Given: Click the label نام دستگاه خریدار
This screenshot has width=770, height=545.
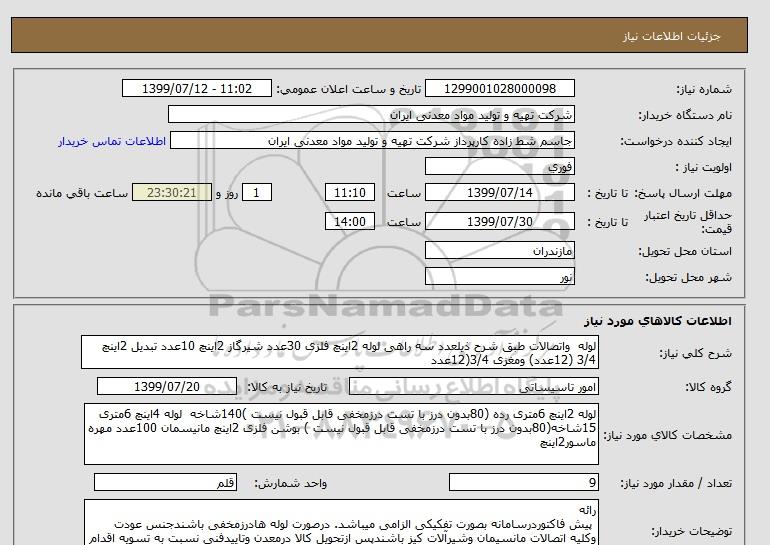Looking at the screenshot, I should point(685,115).
